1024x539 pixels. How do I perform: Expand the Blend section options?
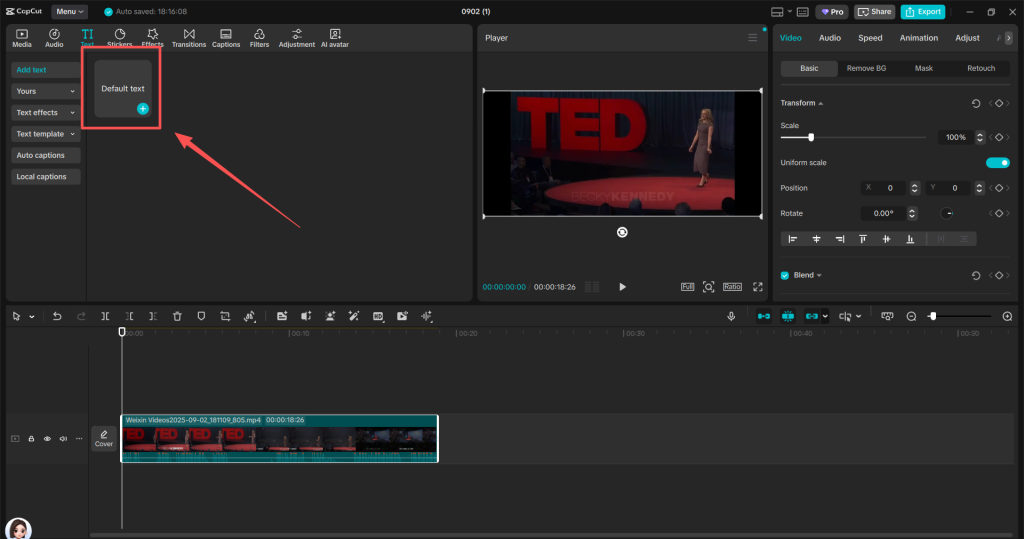point(819,276)
